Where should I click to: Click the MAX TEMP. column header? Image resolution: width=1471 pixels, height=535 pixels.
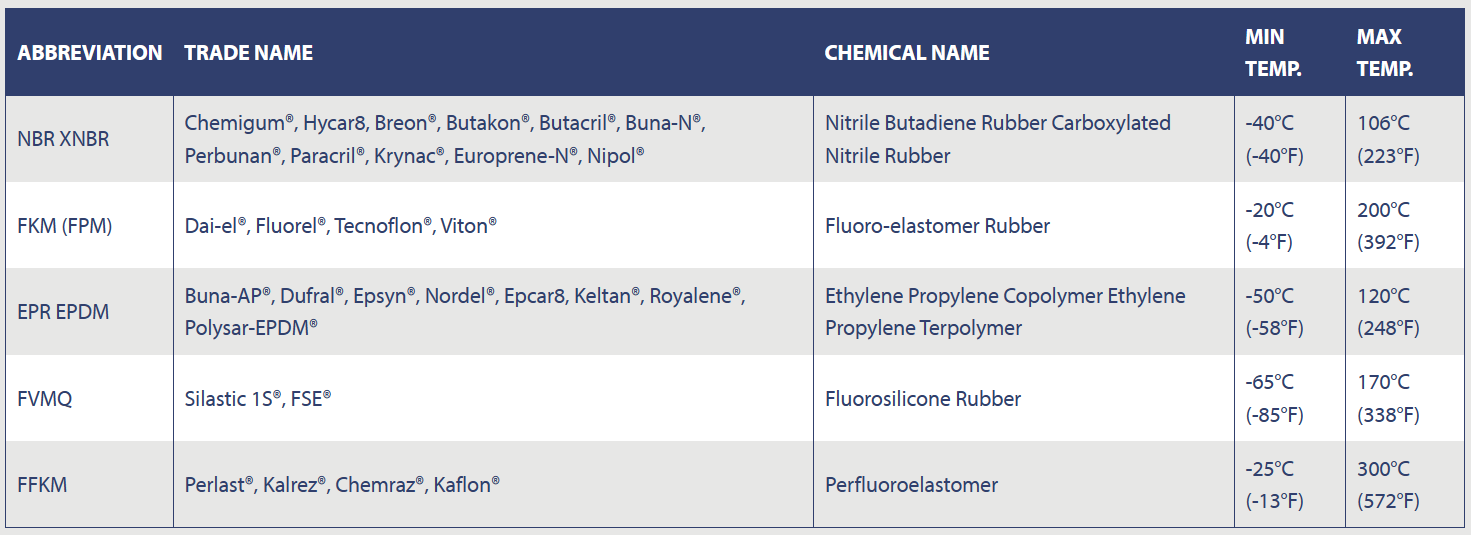tap(1385, 53)
